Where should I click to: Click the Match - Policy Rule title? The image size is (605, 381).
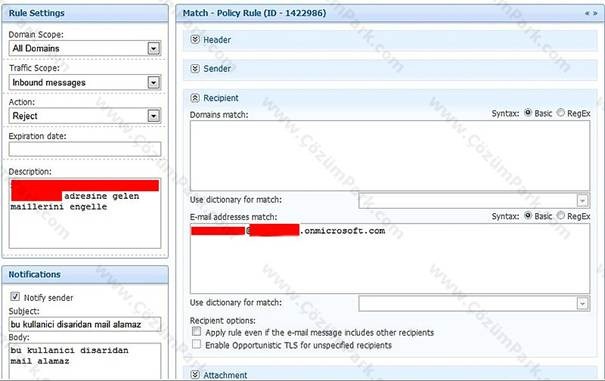(254, 13)
